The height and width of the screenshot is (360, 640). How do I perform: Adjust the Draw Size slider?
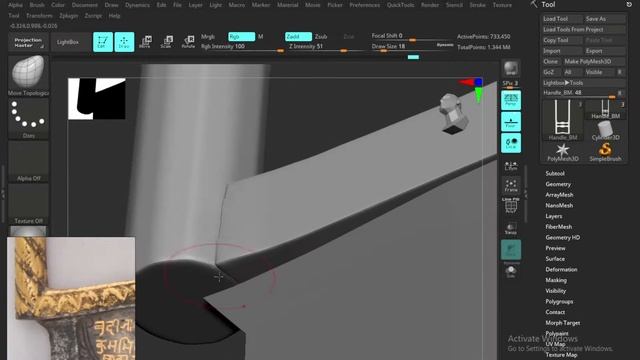click(411, 47)
